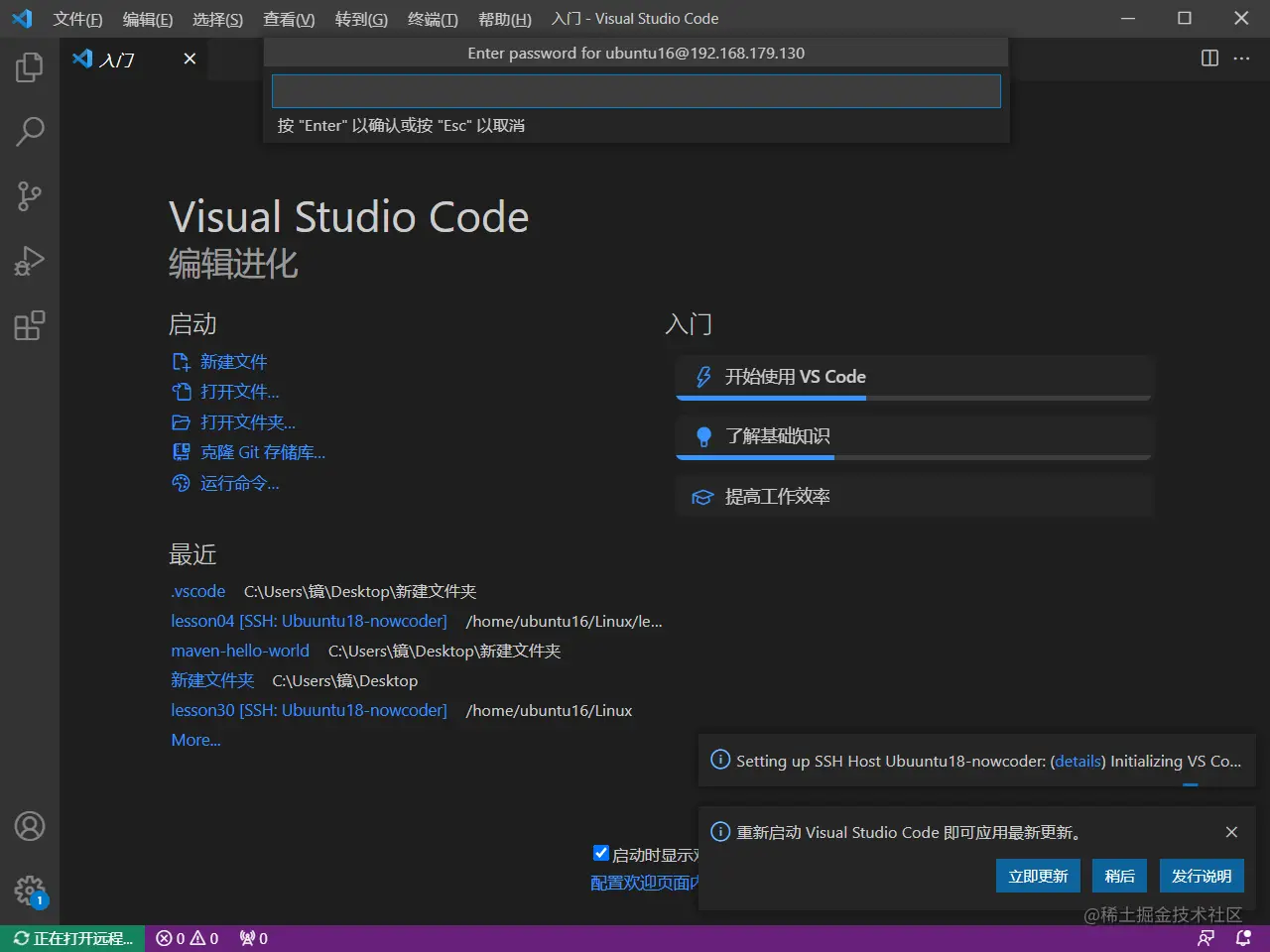The image size is (1270, 952).
Task: Open the '提高工作效率' walkthrough
Action: (x=914, y=496)
